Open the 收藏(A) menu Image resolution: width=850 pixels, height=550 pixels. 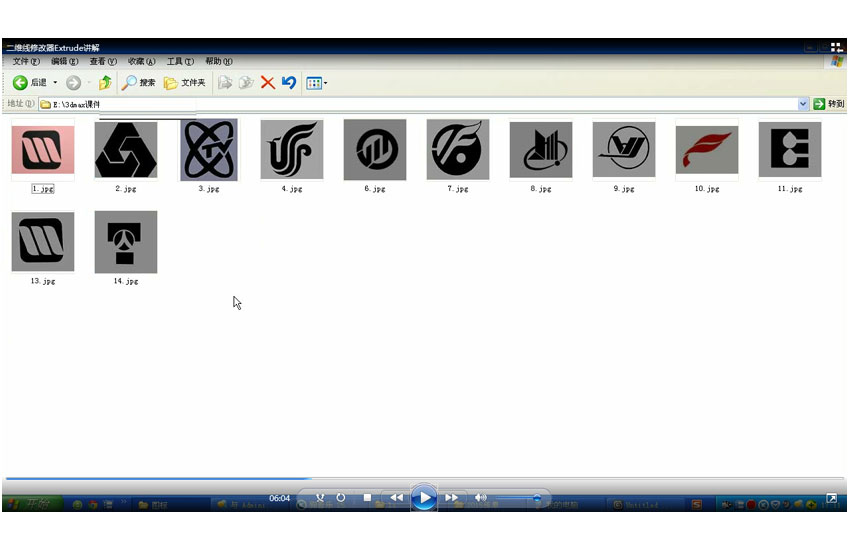(x=141, y=61)
